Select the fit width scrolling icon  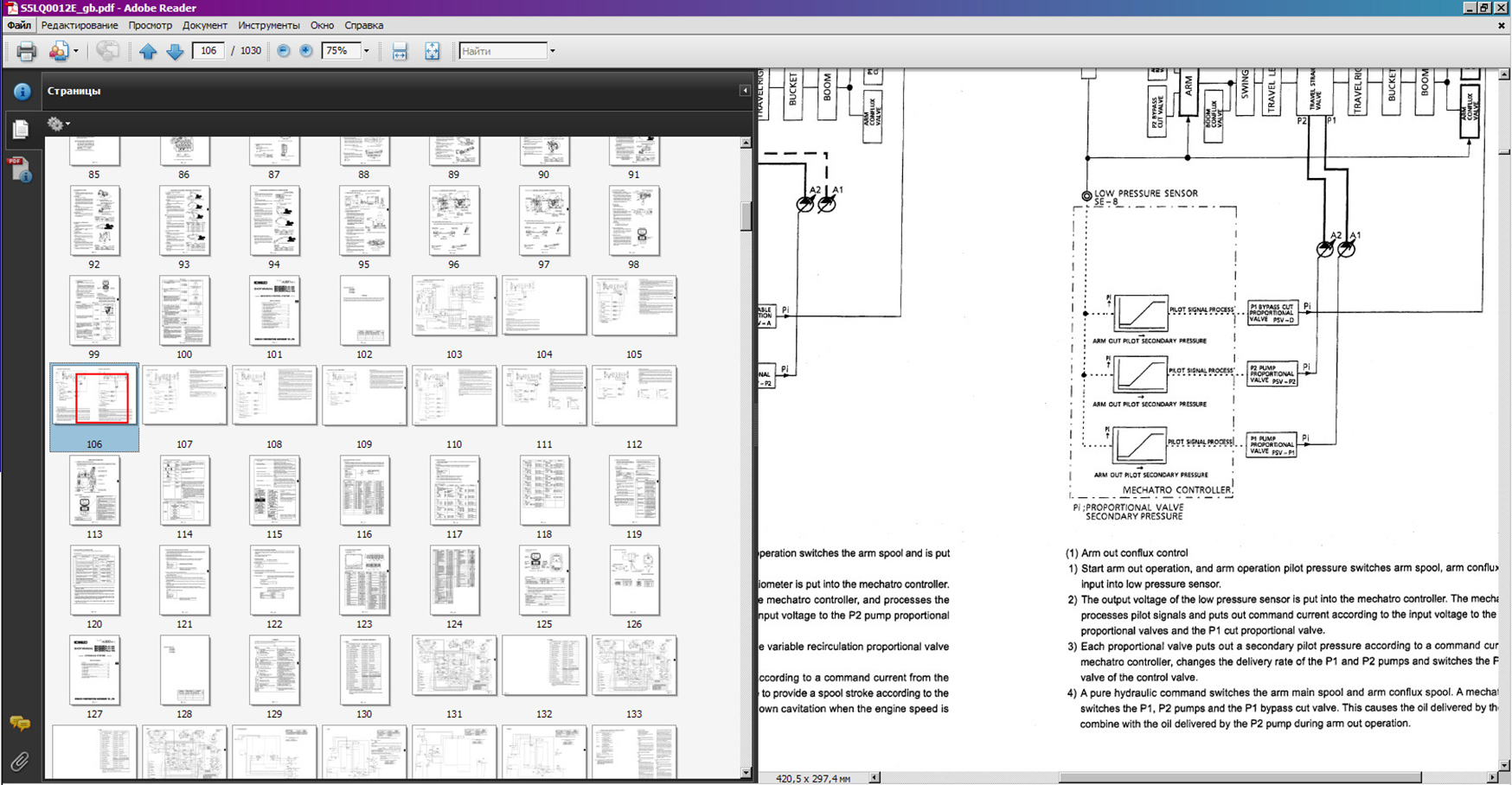(400, 51)
